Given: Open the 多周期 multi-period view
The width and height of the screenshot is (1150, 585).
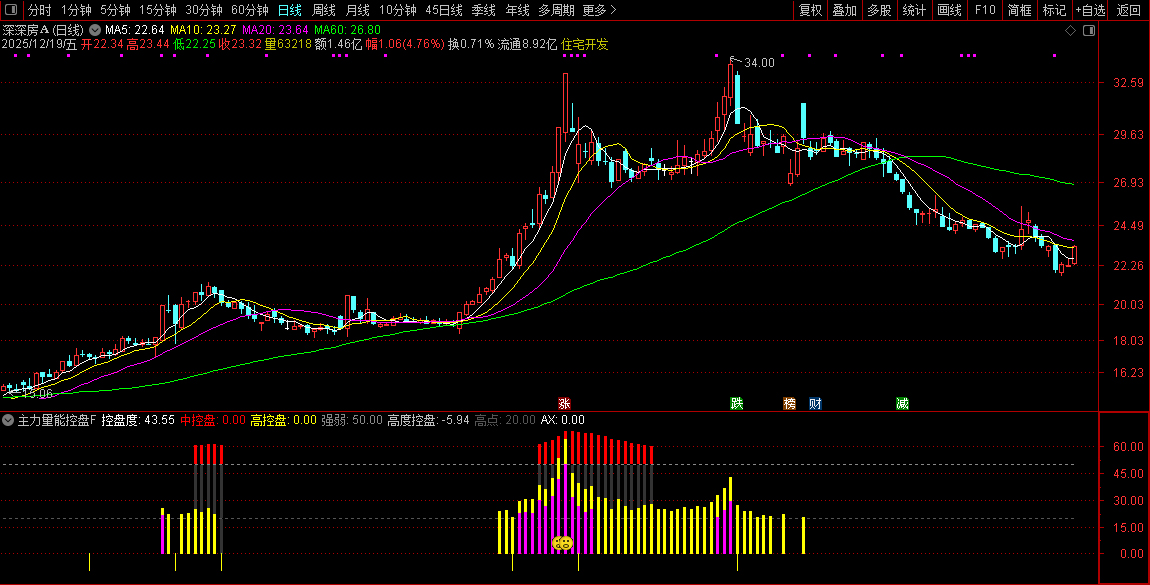Looking at the screenshot, I should 556,10.
